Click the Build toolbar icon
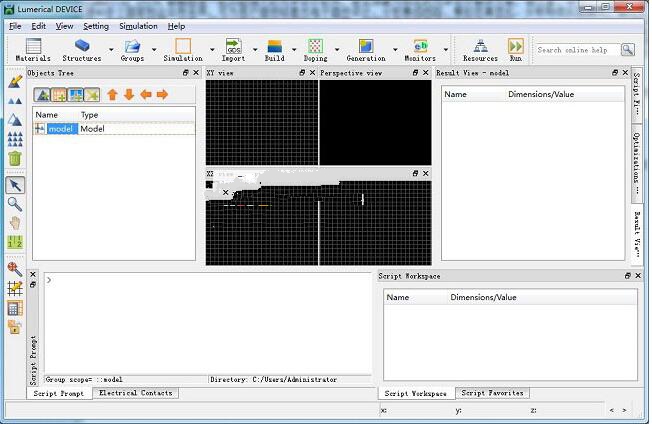The height and width of the screenshot is (424, 652). (x=275, y=46)
